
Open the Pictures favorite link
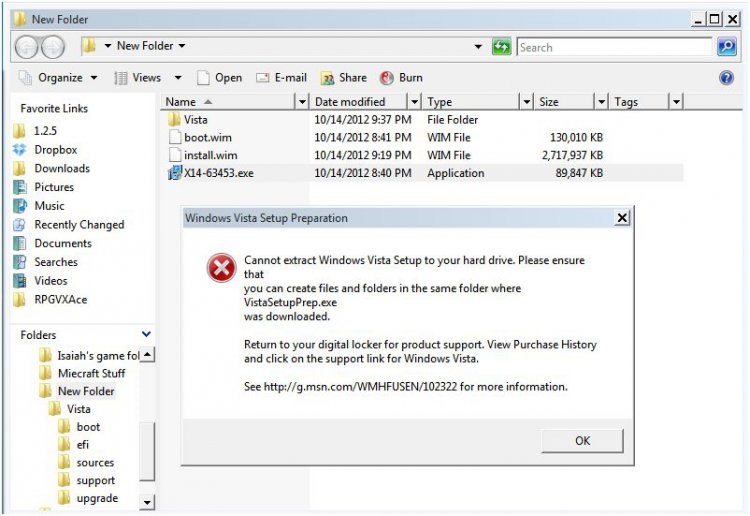[54, 187]
